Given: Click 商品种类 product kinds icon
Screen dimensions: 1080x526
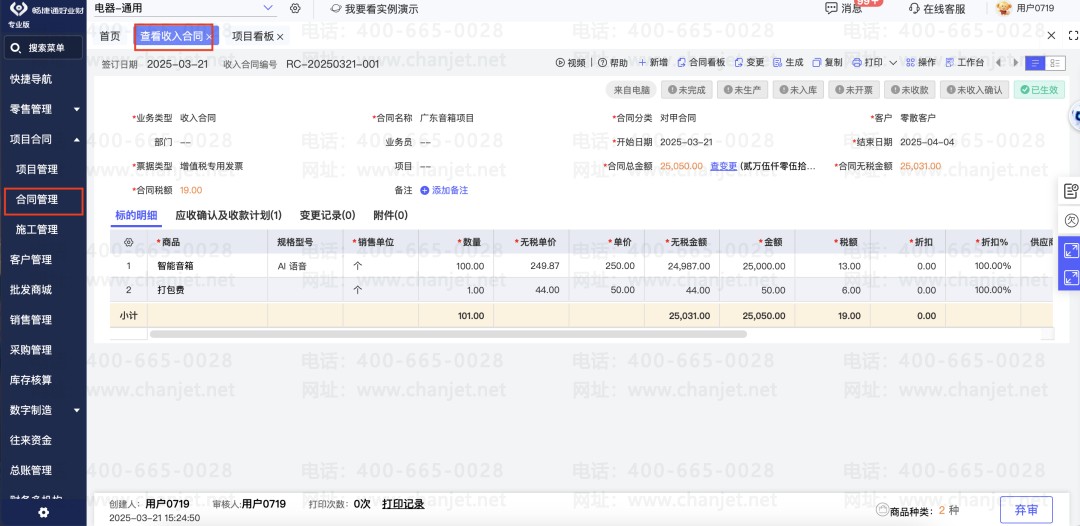Looking at the screenshot, I should pos(882,510).
